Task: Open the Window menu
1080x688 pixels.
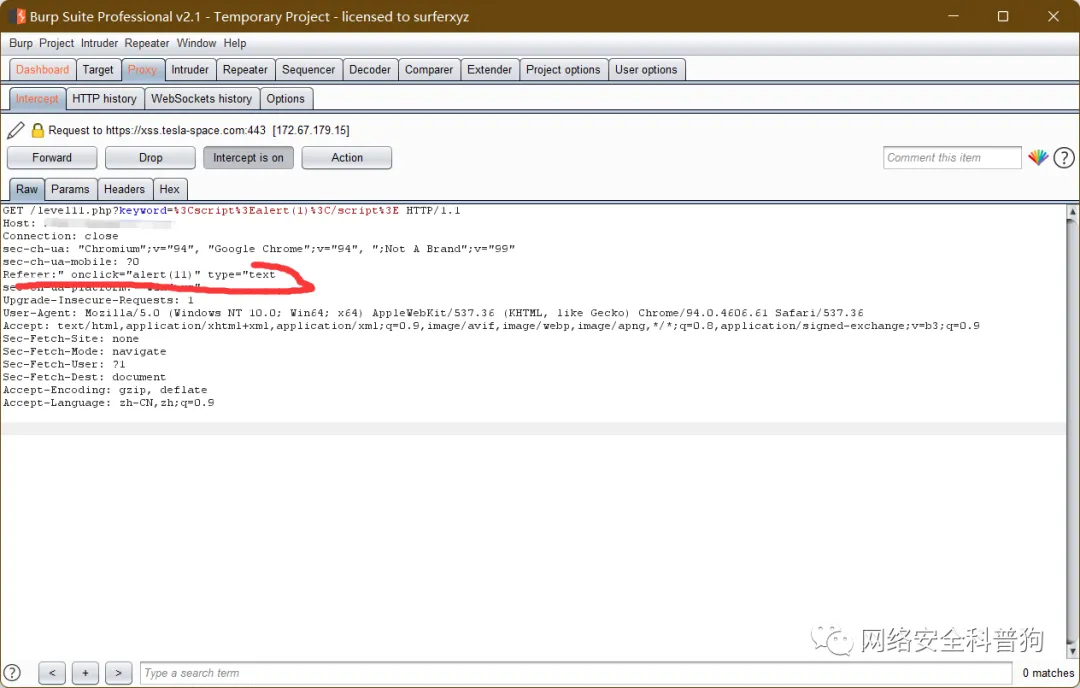Action: point(196,43)
